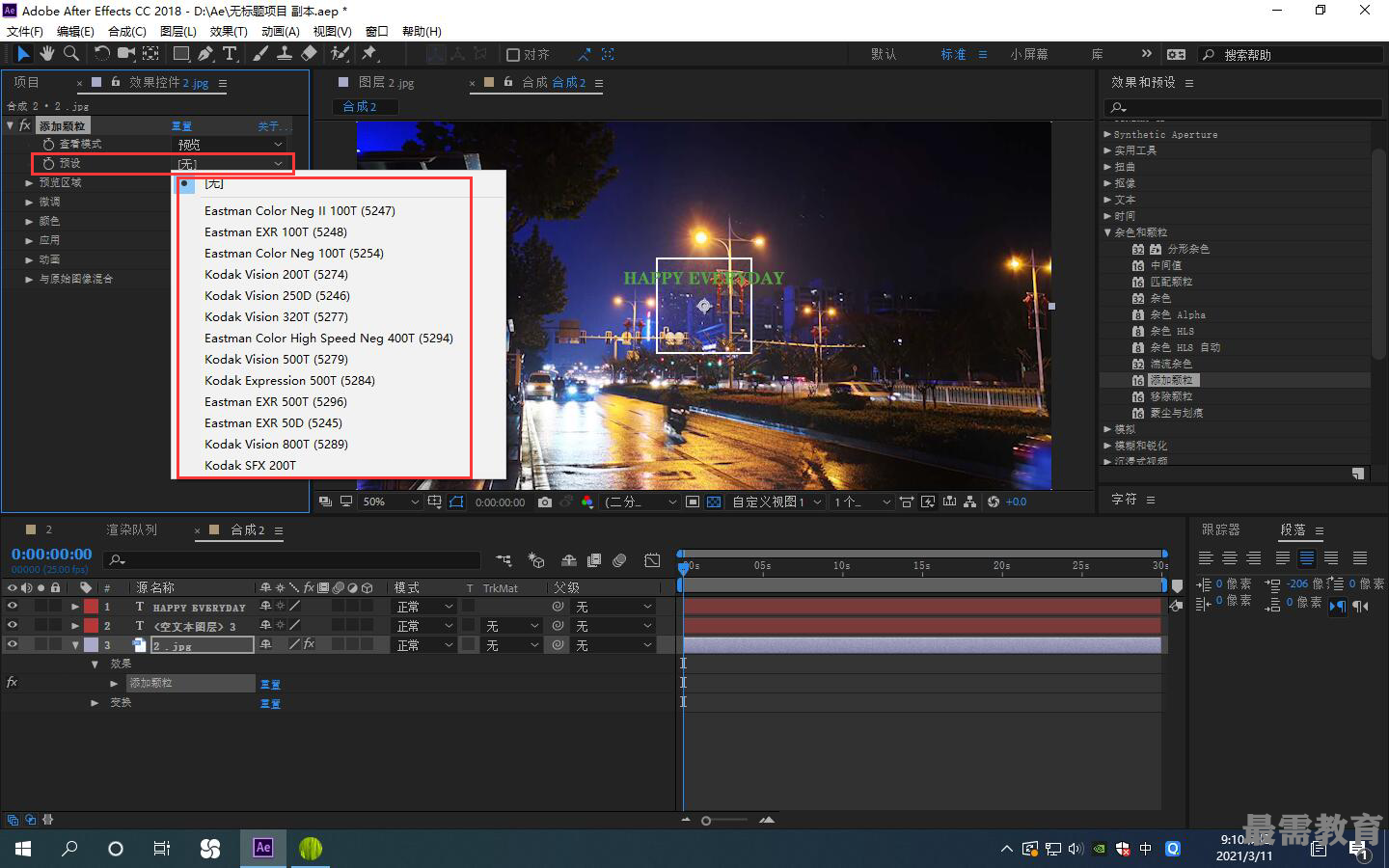Viewport: 1389px width, 868px height.
Task: Toggle hide shy layers icon
Action: 569,560
